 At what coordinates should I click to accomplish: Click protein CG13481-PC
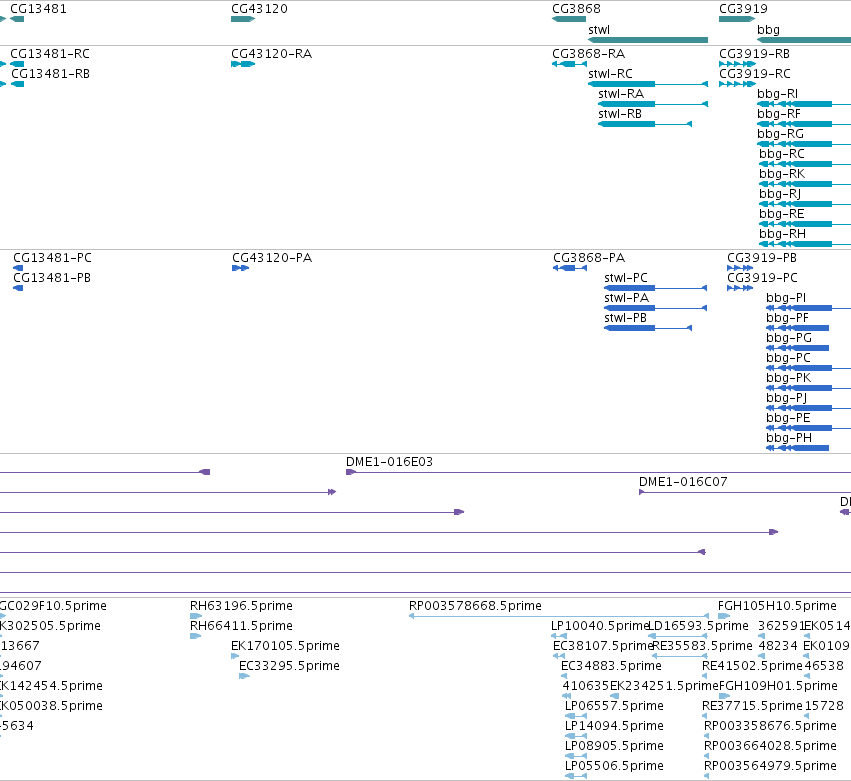tap(52, 258)
